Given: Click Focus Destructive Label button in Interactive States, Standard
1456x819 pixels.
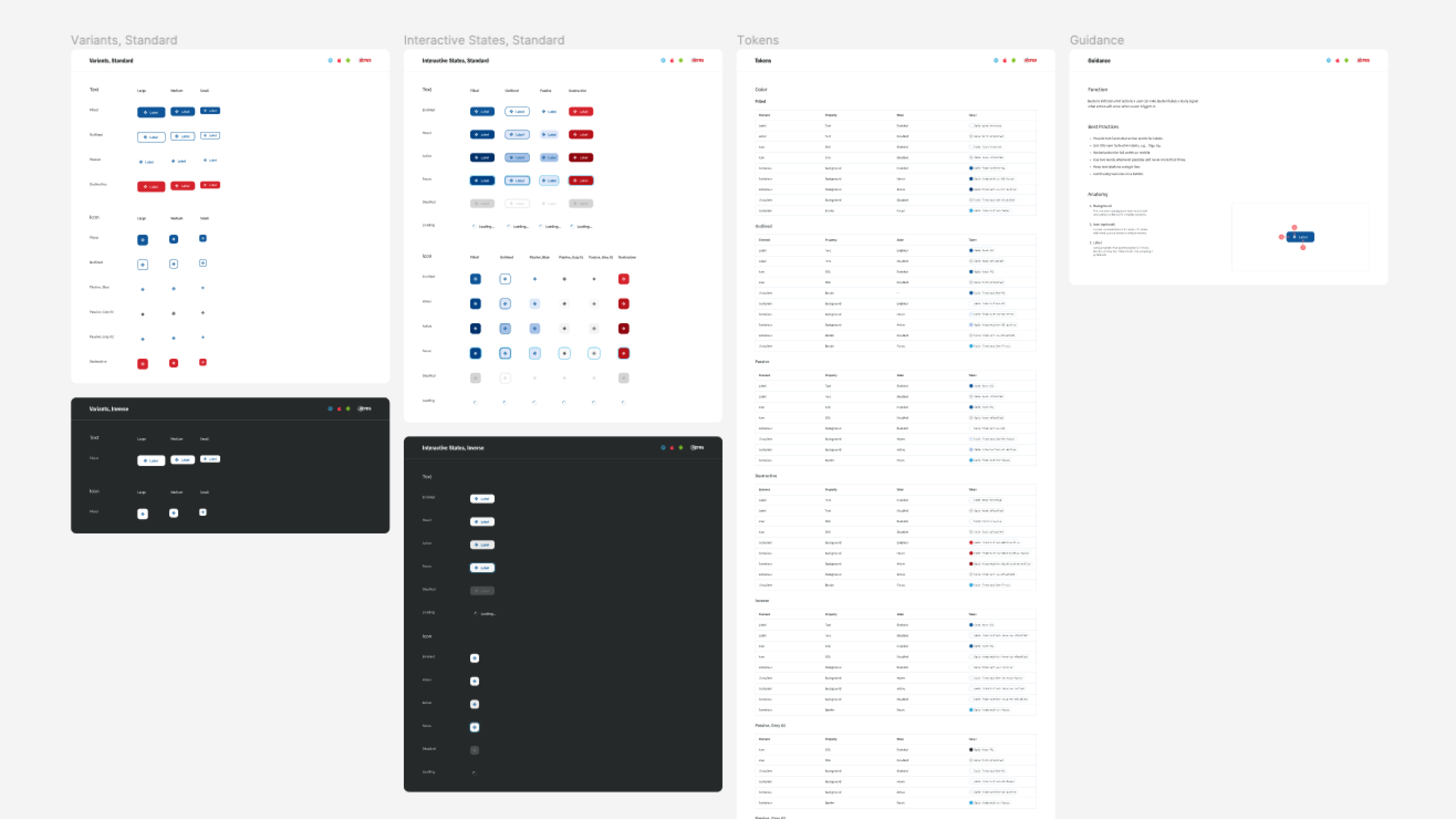Looking at the screenshot, I should [581, 181].
